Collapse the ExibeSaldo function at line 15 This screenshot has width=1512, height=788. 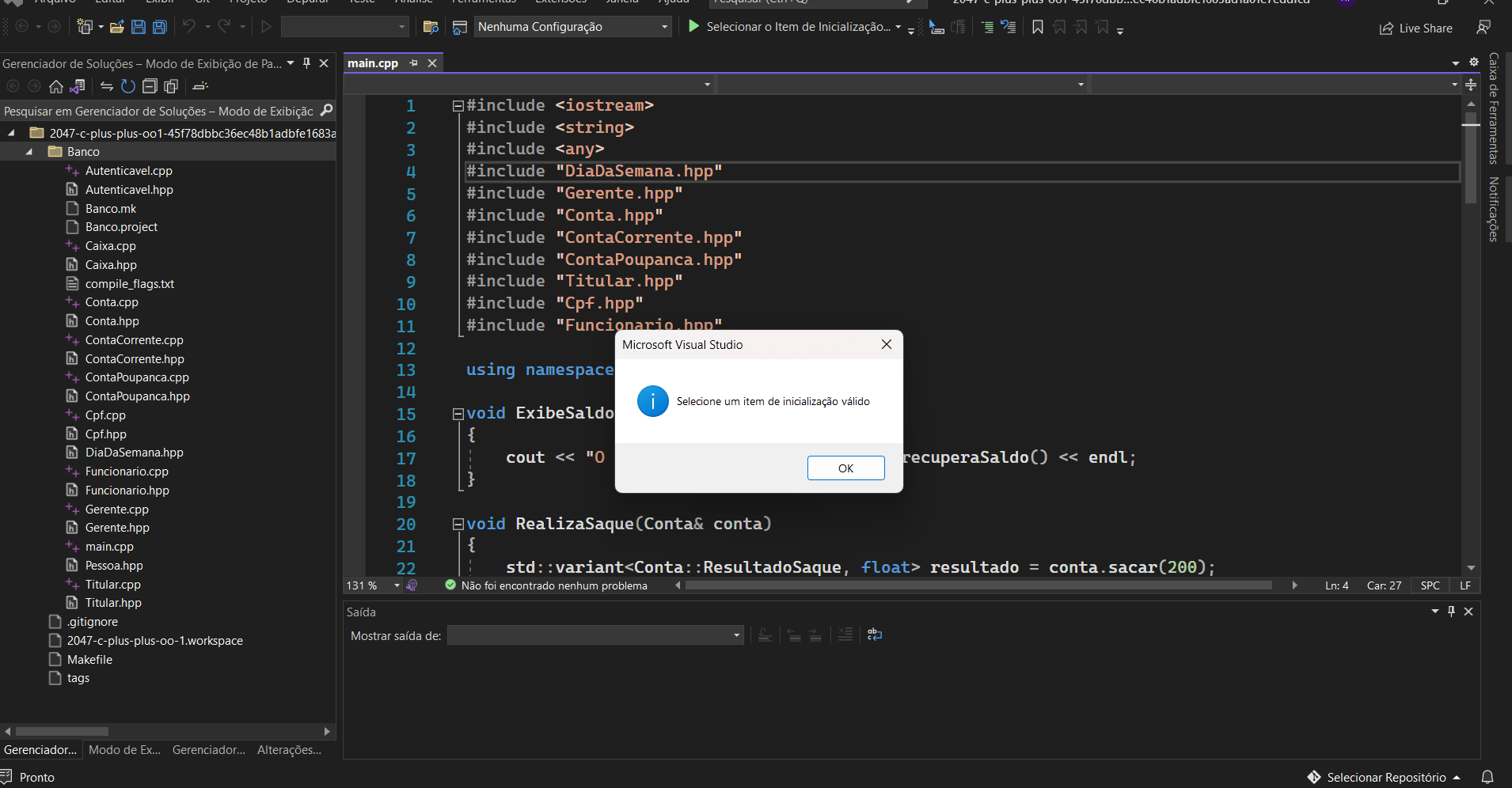[x=458, y=413]
